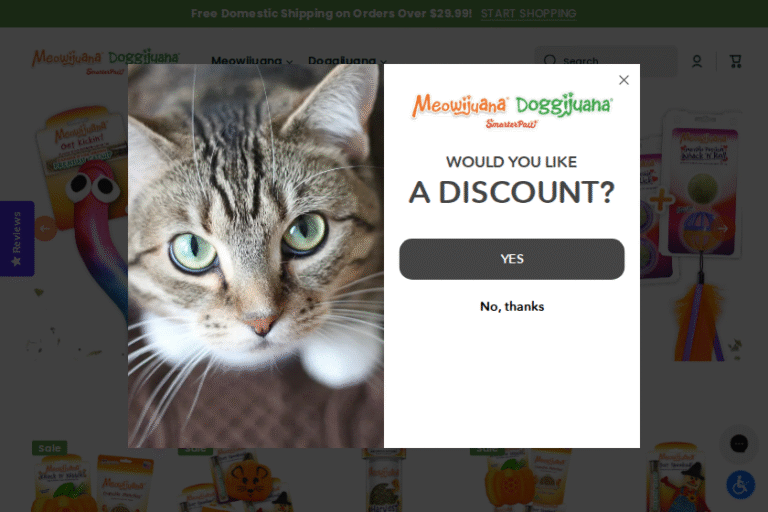The height and width of the screenshot is (512, 768).
Task: Click the popup Meowijuana Doggijuana logo
Action: click(x=512, y=110)
